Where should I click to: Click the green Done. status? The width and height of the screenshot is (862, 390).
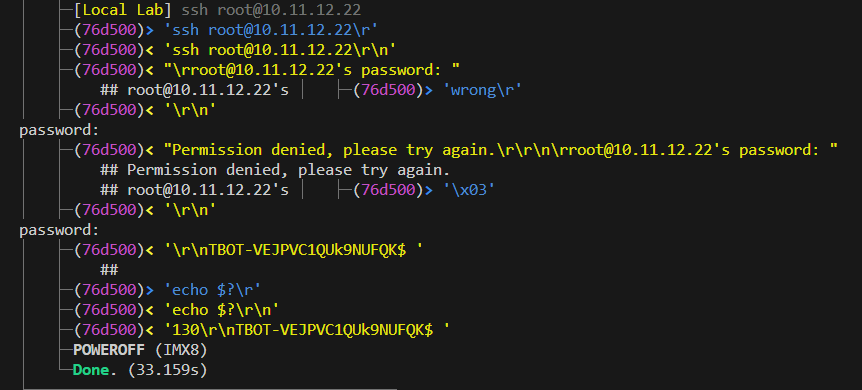(95, 370)
